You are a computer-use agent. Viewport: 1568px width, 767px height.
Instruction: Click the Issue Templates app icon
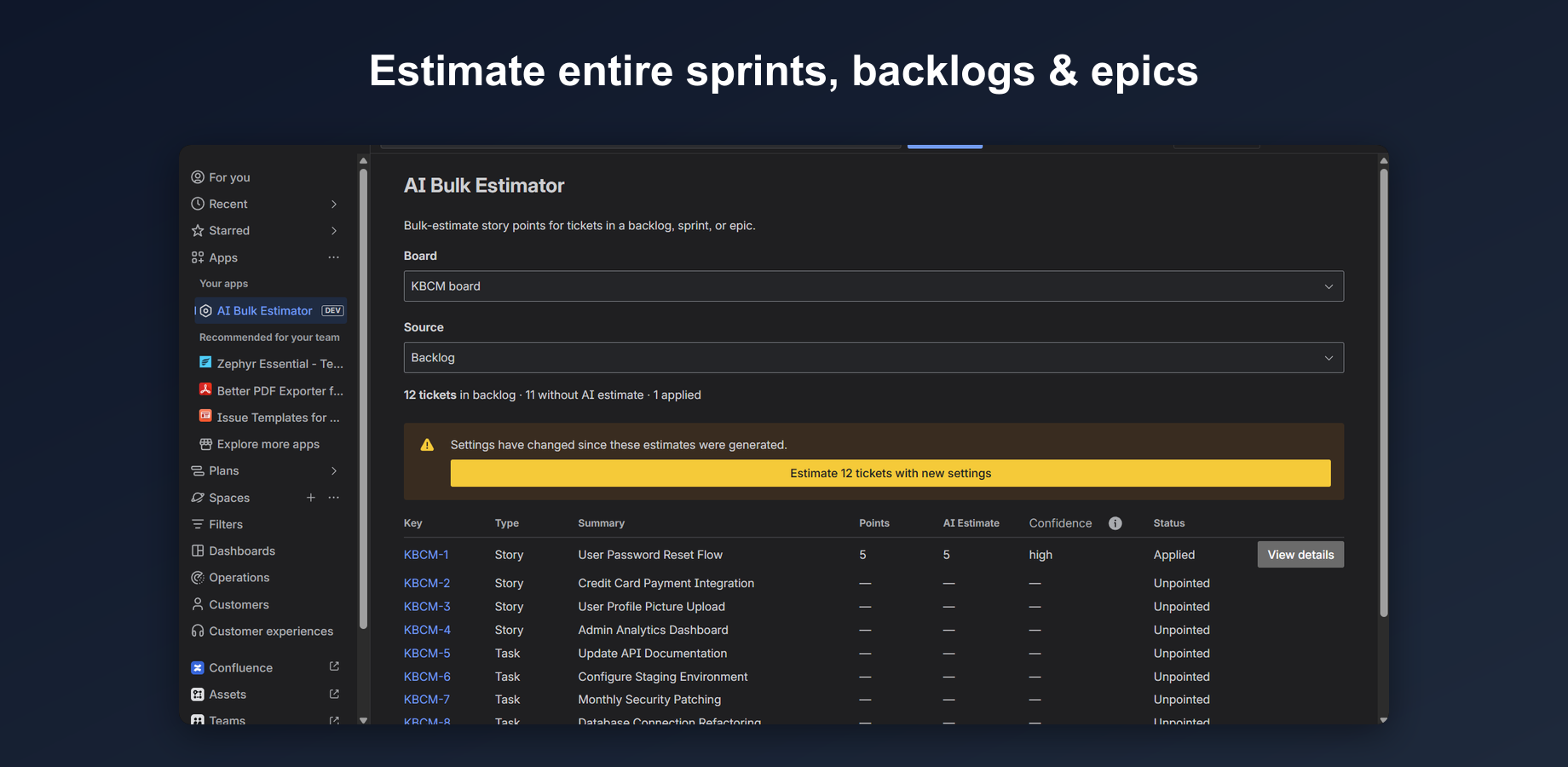pos(205,417)
